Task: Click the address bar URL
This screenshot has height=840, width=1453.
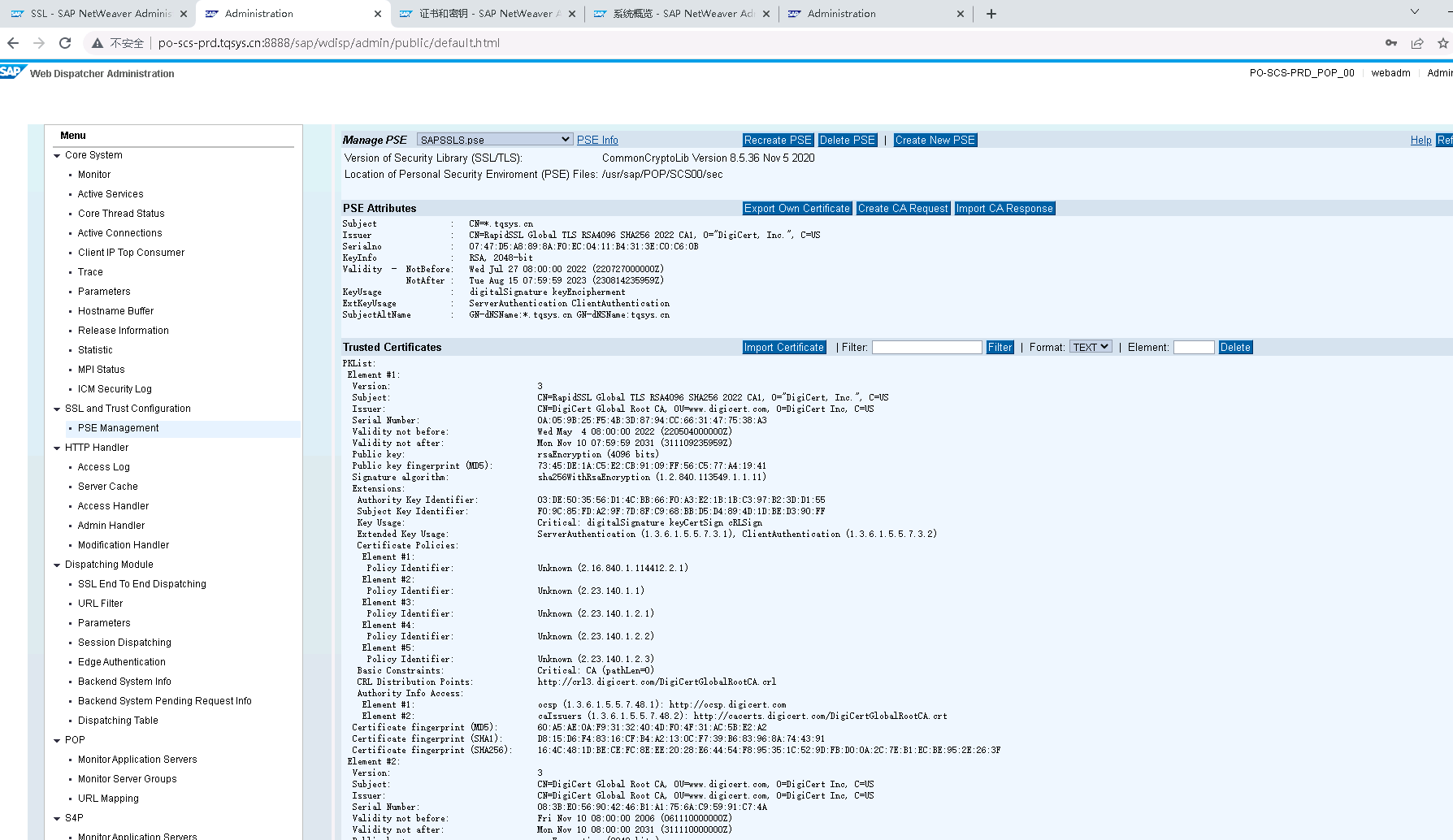Action: pos(328,43)
